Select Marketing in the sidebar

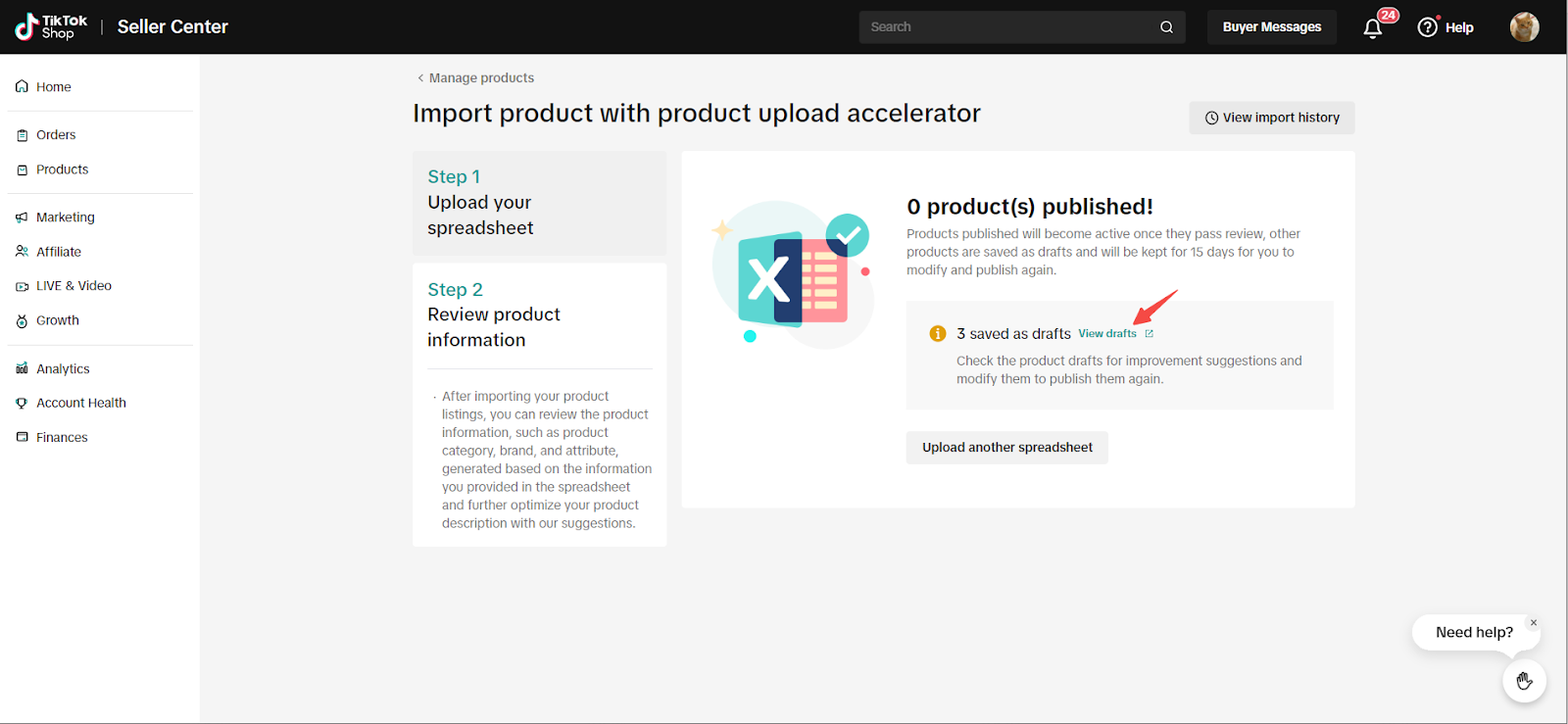pyautogui.click(x=65, y=217)
